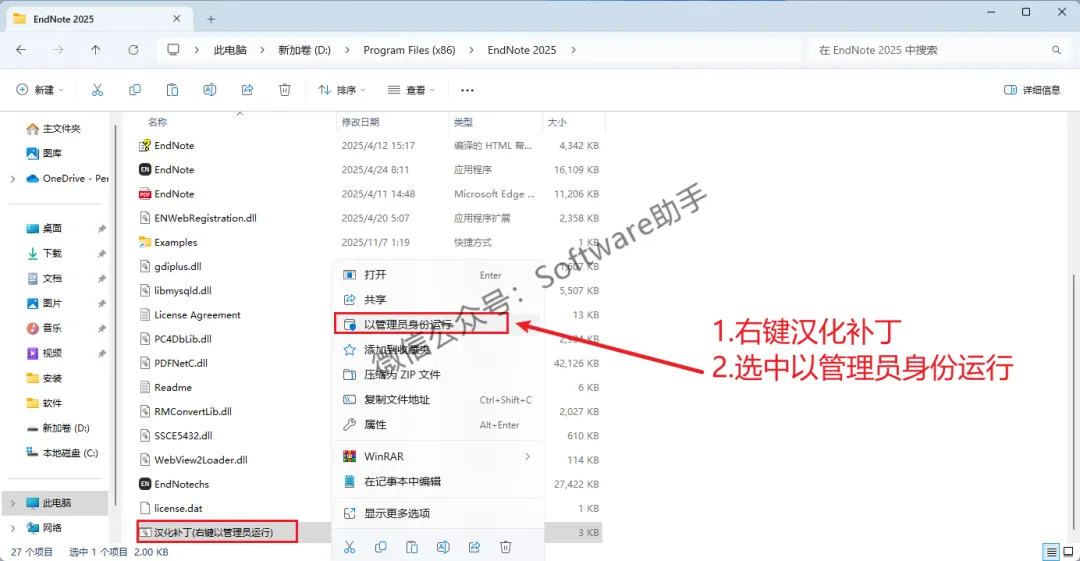Open 下载 in the sidebar
This screenshot has width=1080, height=561.
point(45,254)
